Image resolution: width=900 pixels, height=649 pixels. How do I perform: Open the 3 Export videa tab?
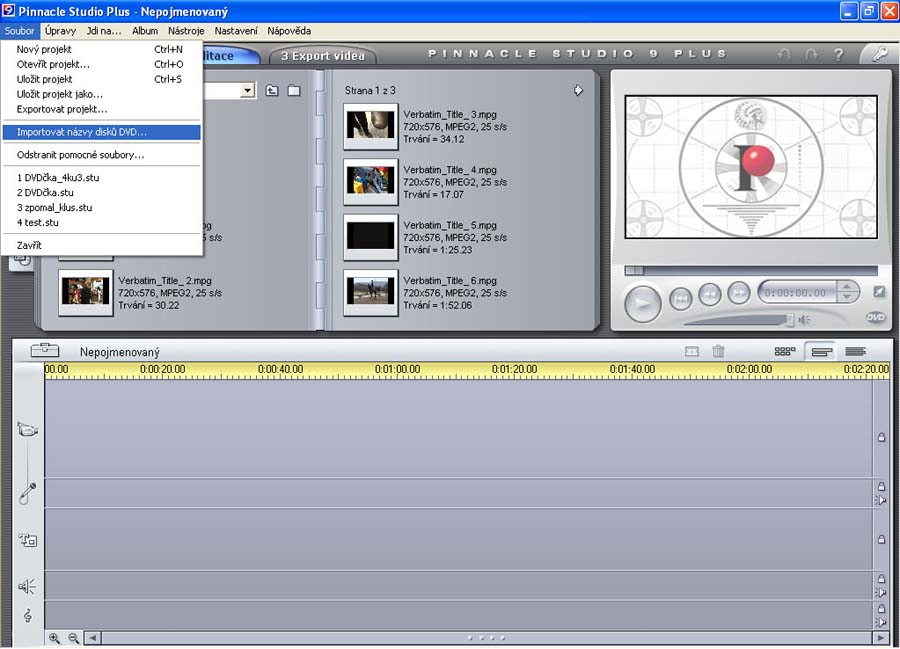pyautogui.click(x=322, y=56)
